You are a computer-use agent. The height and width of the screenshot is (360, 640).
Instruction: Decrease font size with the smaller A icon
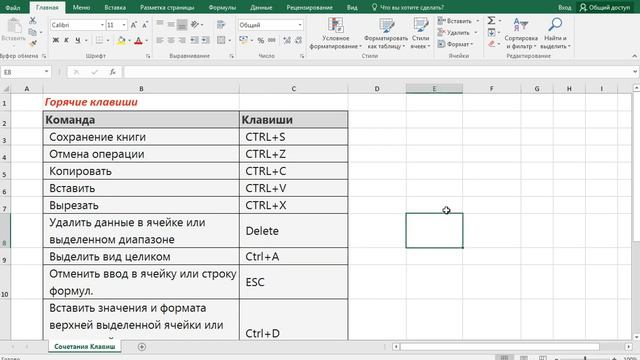click(x=144, y=25)
